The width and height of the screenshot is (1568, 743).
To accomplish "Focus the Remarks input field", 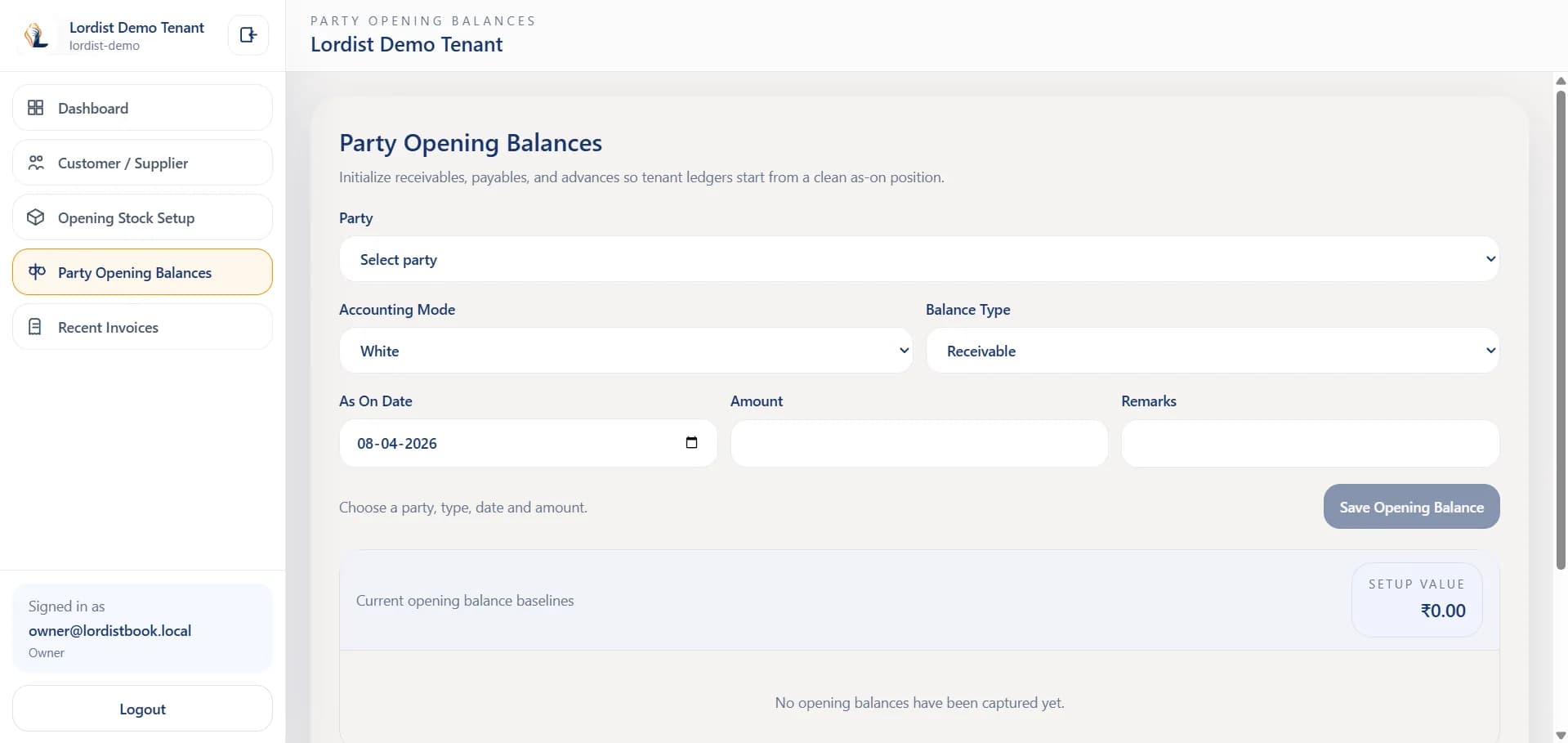I will pyautogui.click(x=1311, y=443).
